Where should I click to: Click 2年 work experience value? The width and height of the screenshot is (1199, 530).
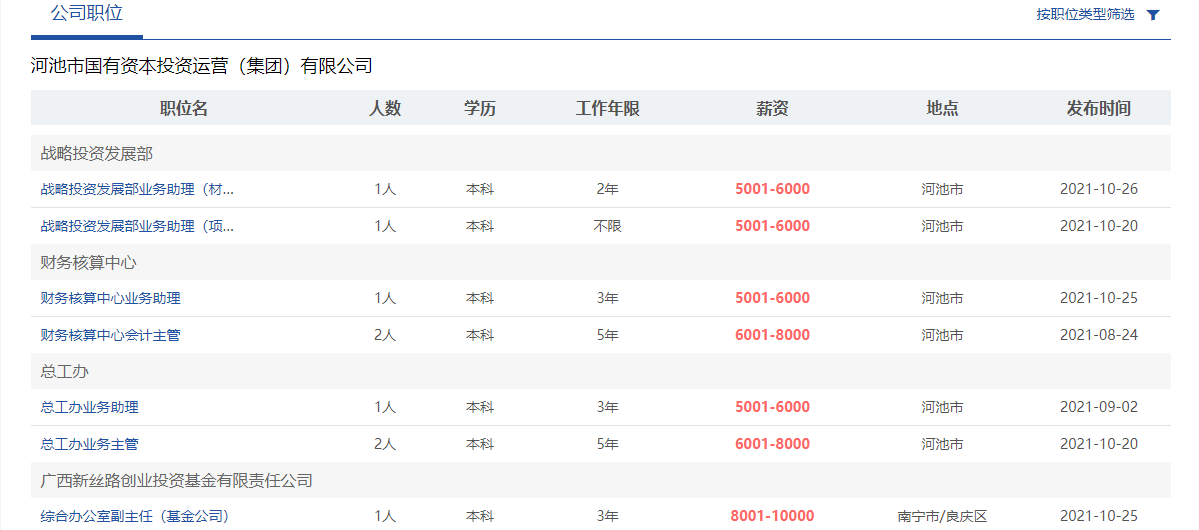tap(607, 189)
